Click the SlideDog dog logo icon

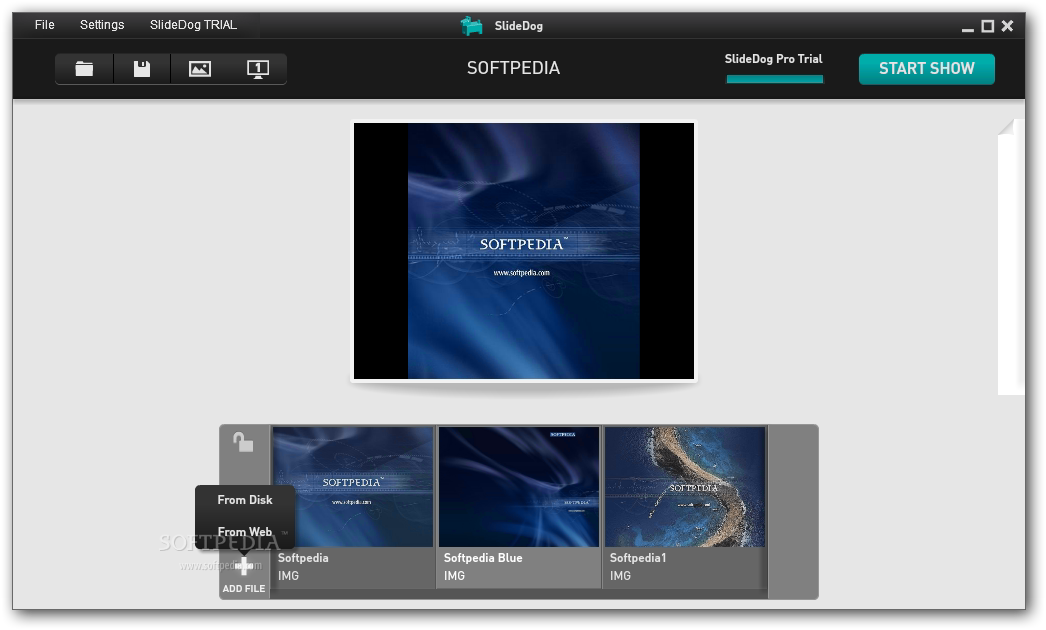coord(472,26)
